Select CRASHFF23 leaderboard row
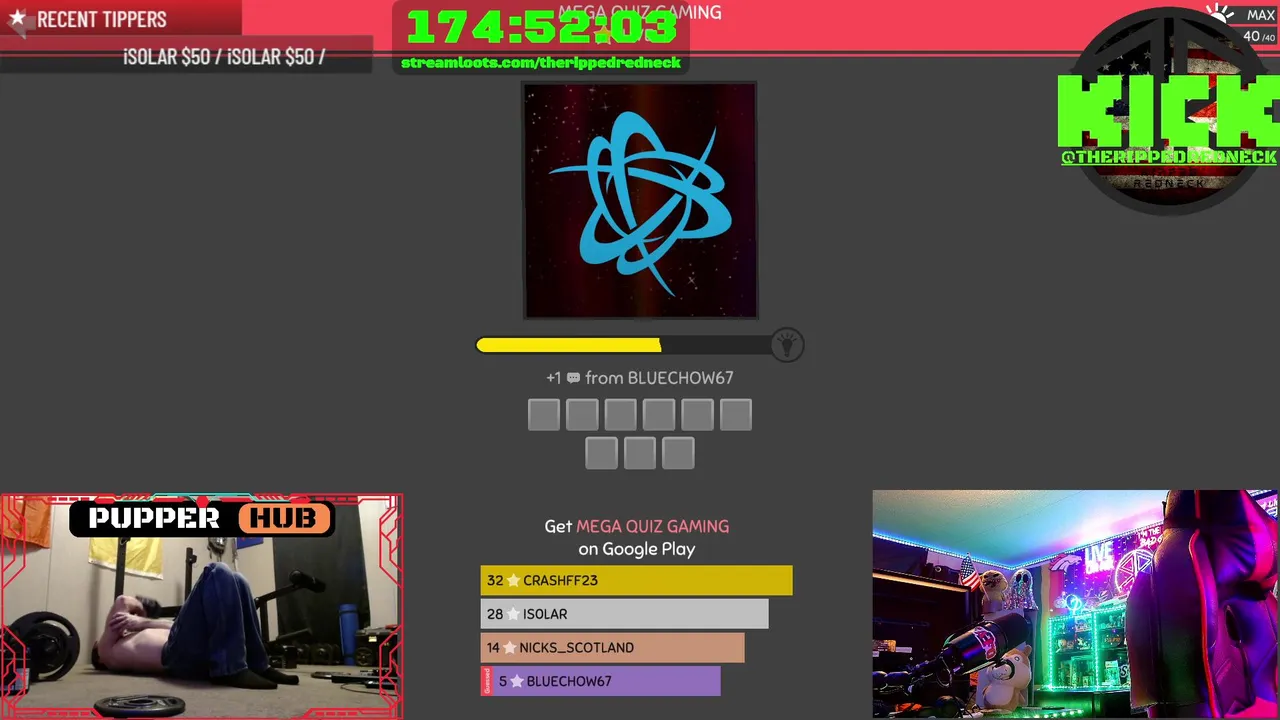Image resolution: width=1280 pixels, height=720 pixels. click(636, 580)
